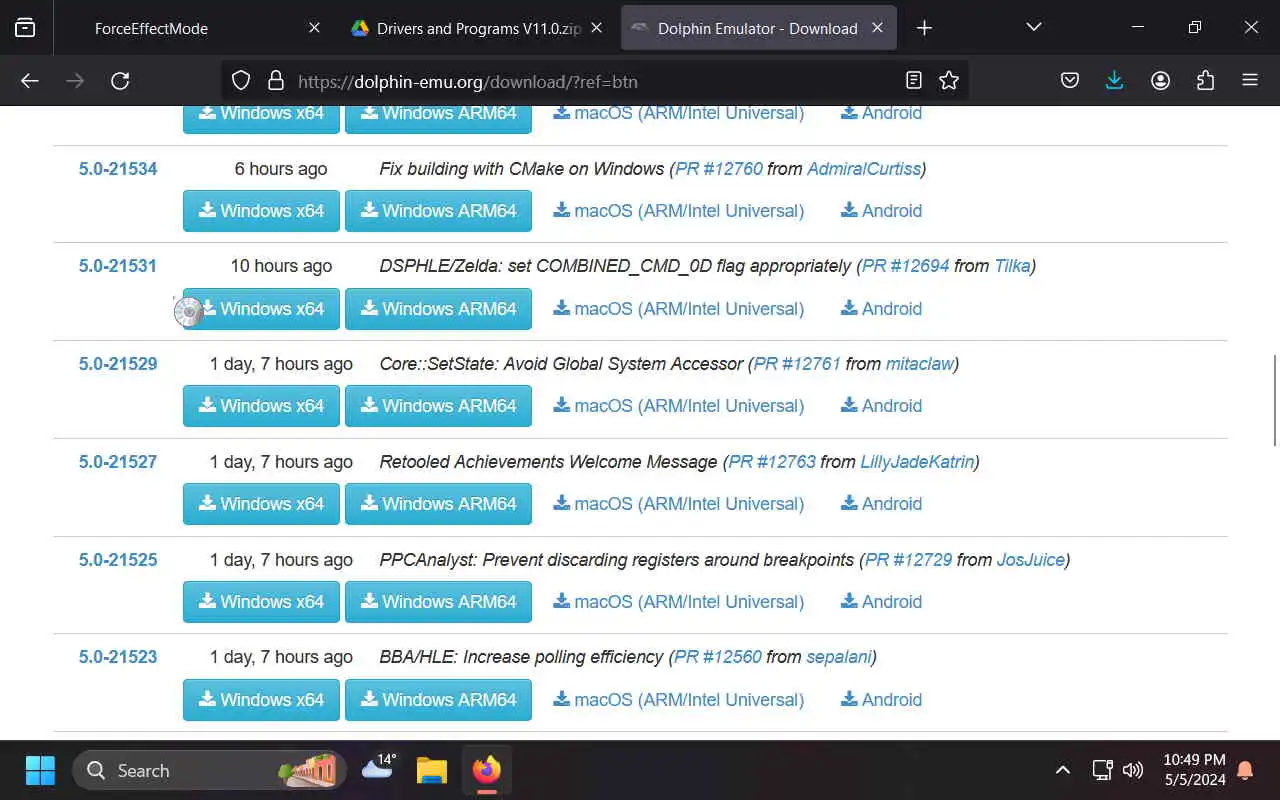Close the ForceEffectMode tab

314,28
